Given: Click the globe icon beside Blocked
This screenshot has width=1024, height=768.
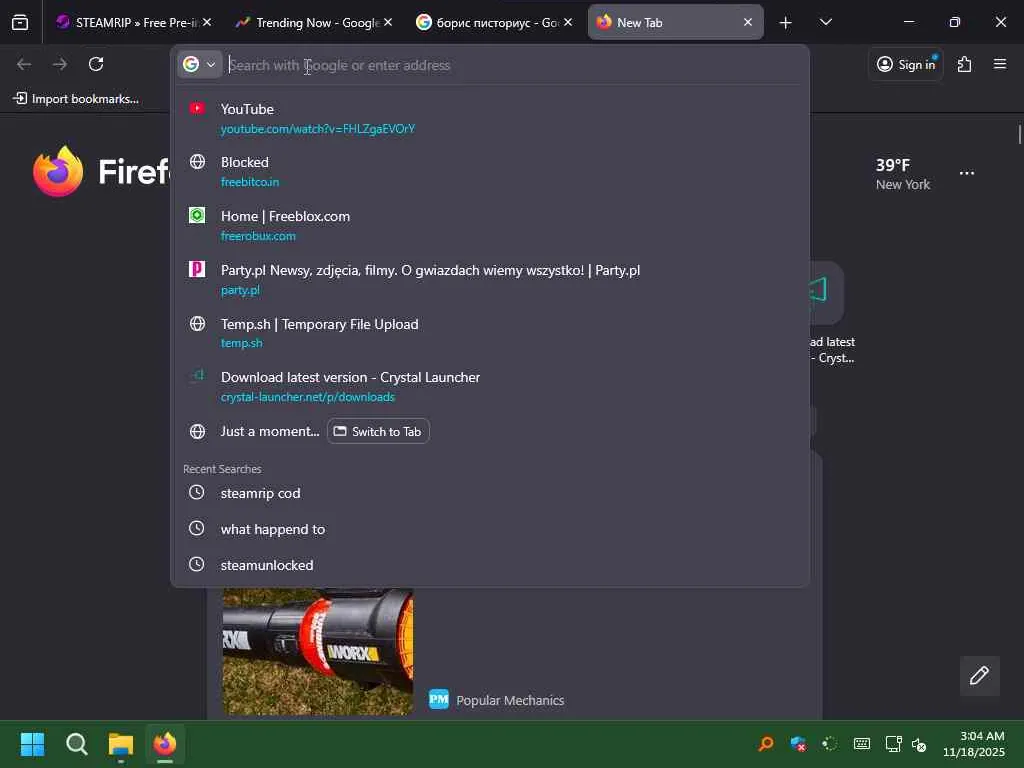Looking at the screenshot, I should [197, 161].
